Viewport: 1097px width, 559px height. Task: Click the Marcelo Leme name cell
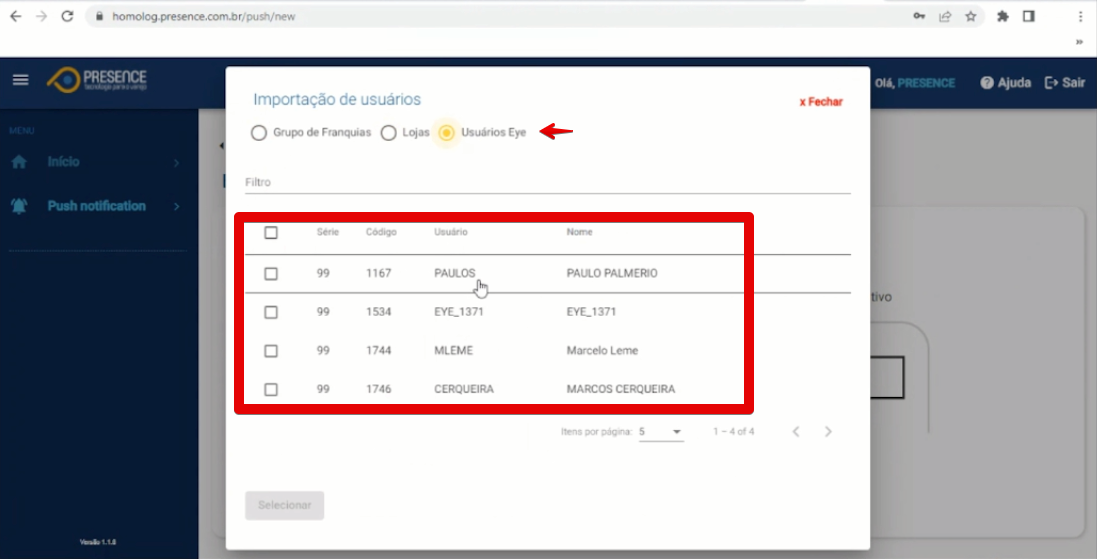[x=602, y=350]
